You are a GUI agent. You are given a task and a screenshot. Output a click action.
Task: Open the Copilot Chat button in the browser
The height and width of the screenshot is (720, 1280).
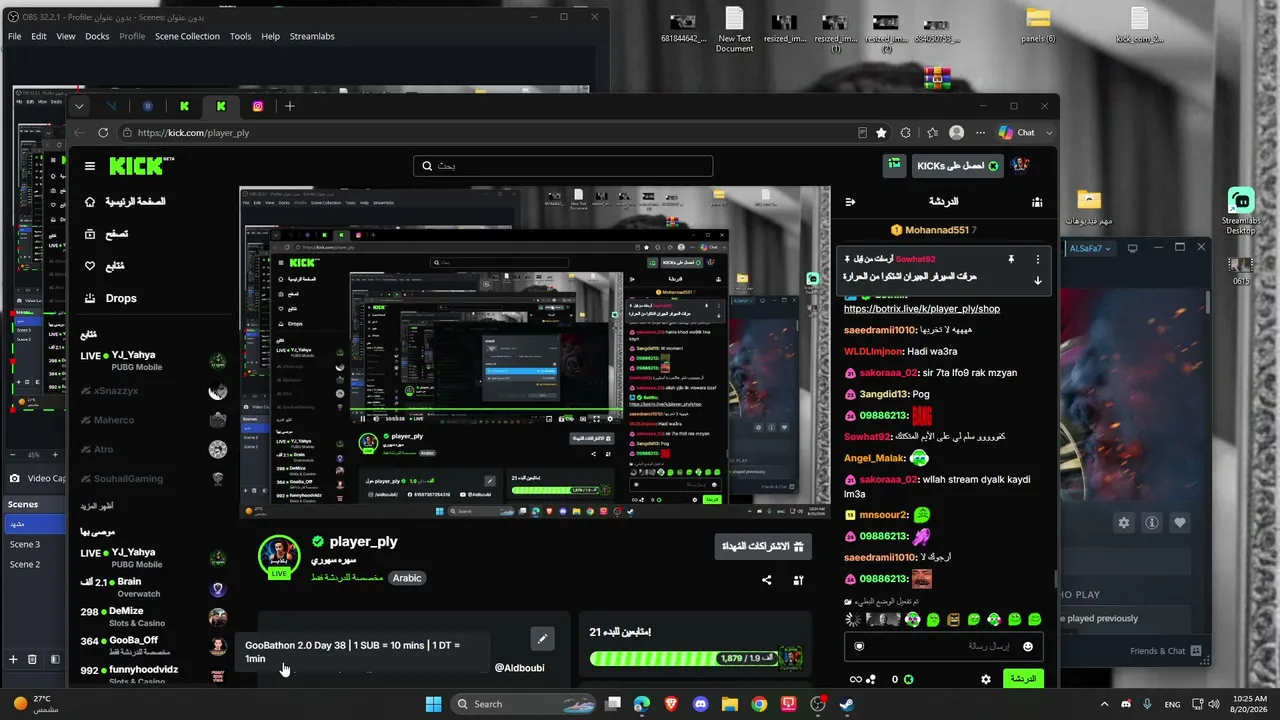click(1017, 133)
